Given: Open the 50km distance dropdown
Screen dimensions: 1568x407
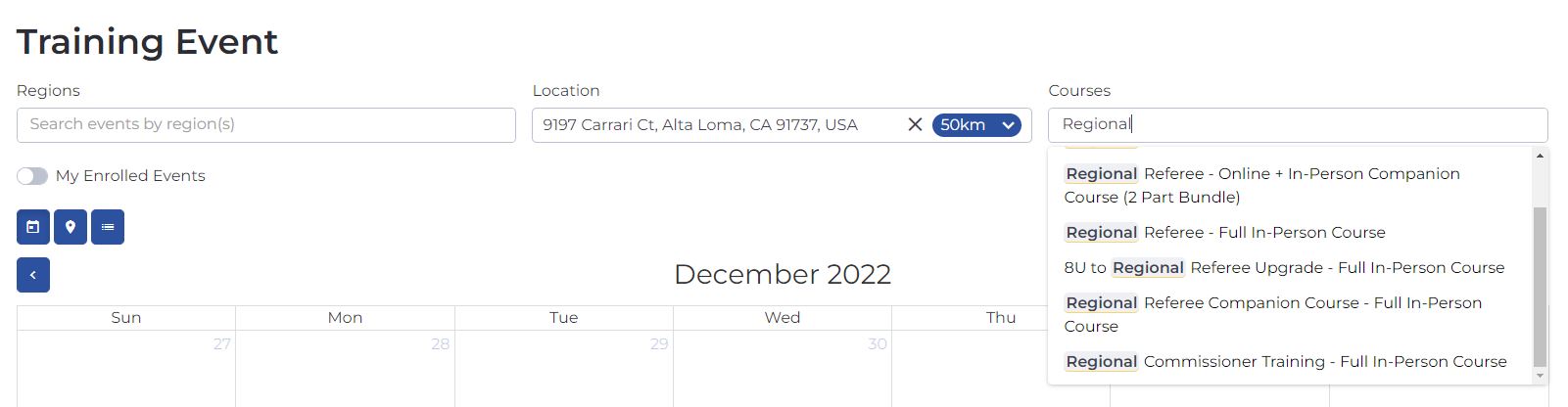Looking at the screenshot, I should [975, 124].
